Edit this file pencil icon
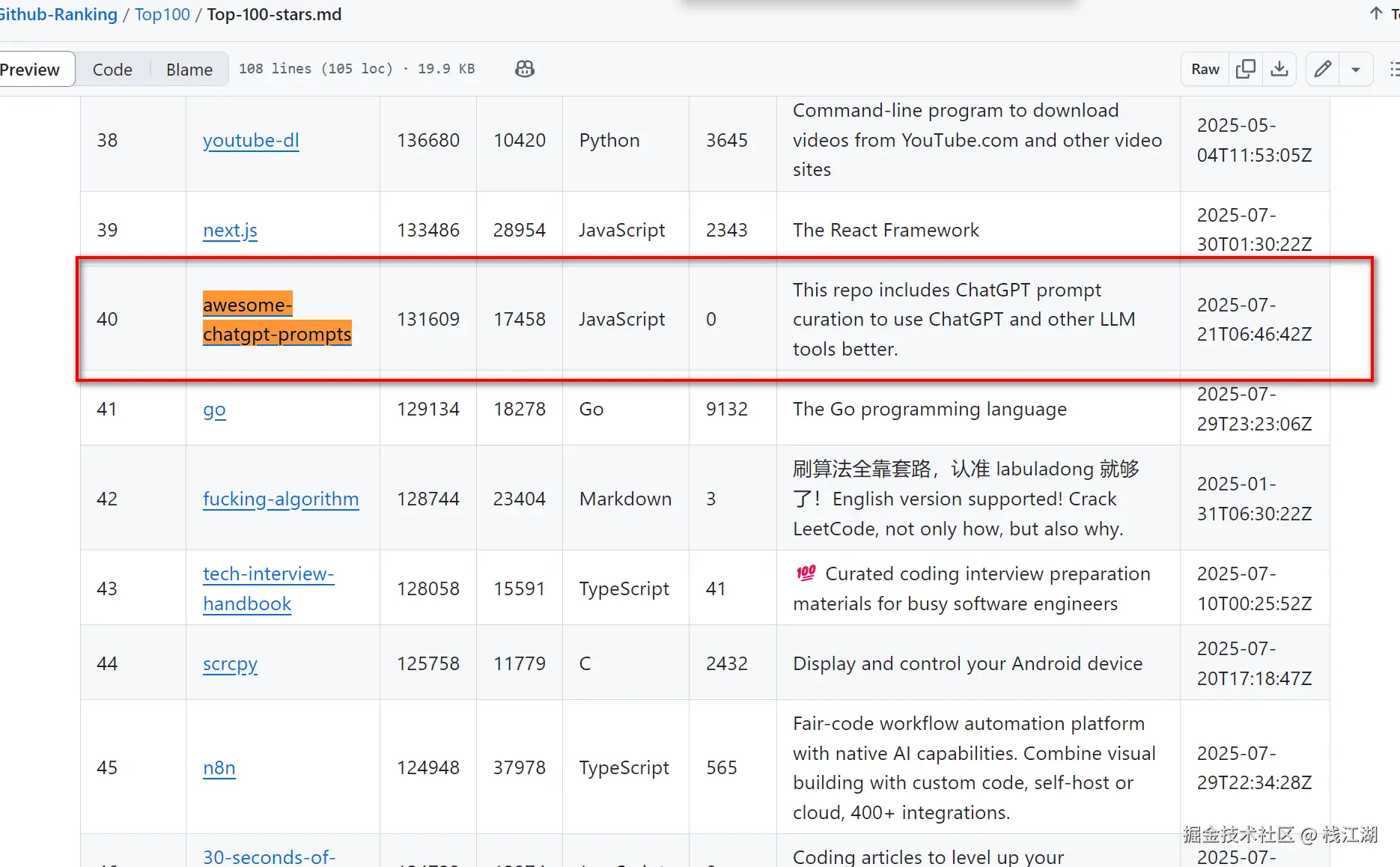 pos(1323,69)
